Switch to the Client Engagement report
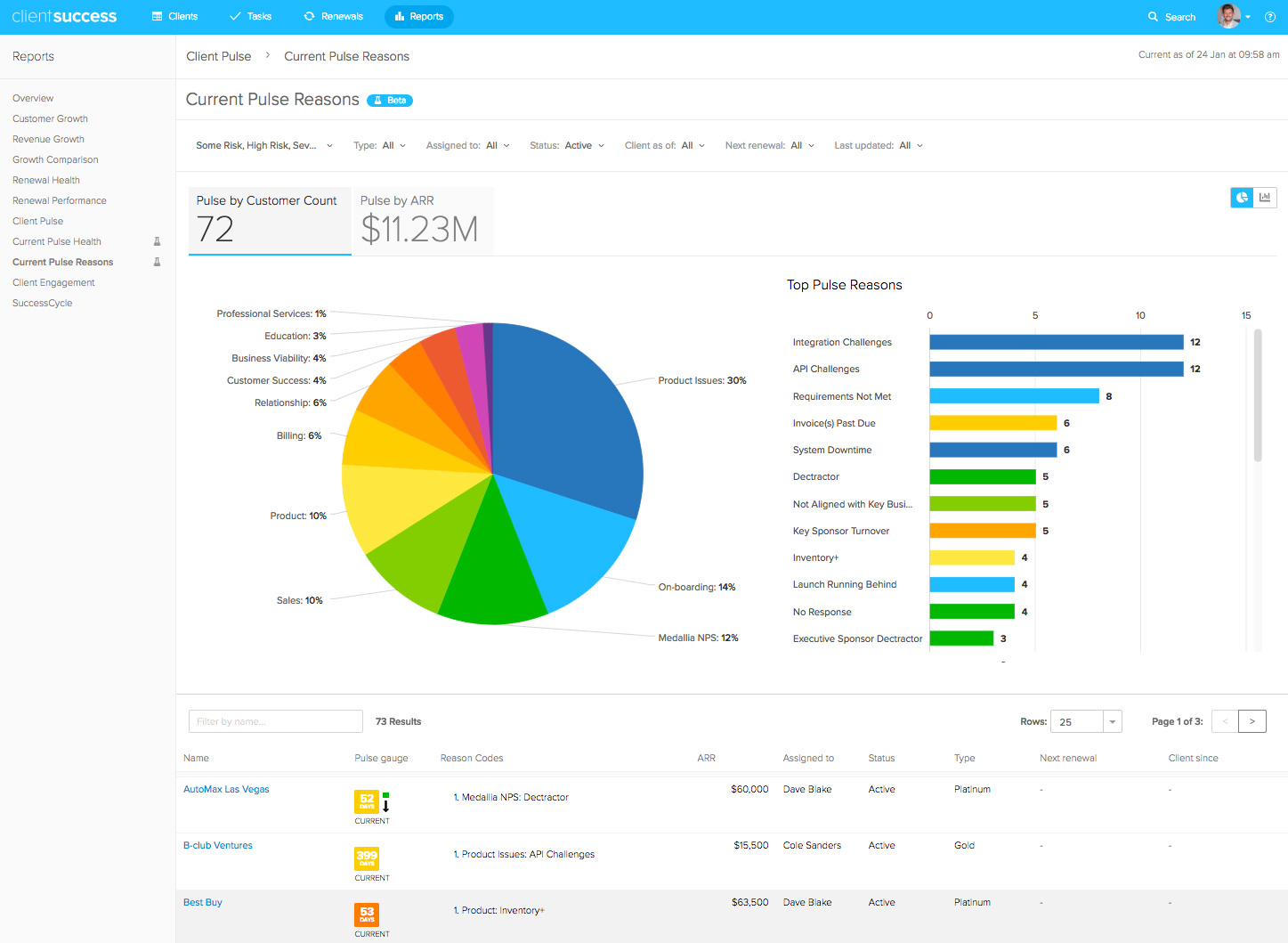Screen dimensions: 1288x943 coord(53,282)
